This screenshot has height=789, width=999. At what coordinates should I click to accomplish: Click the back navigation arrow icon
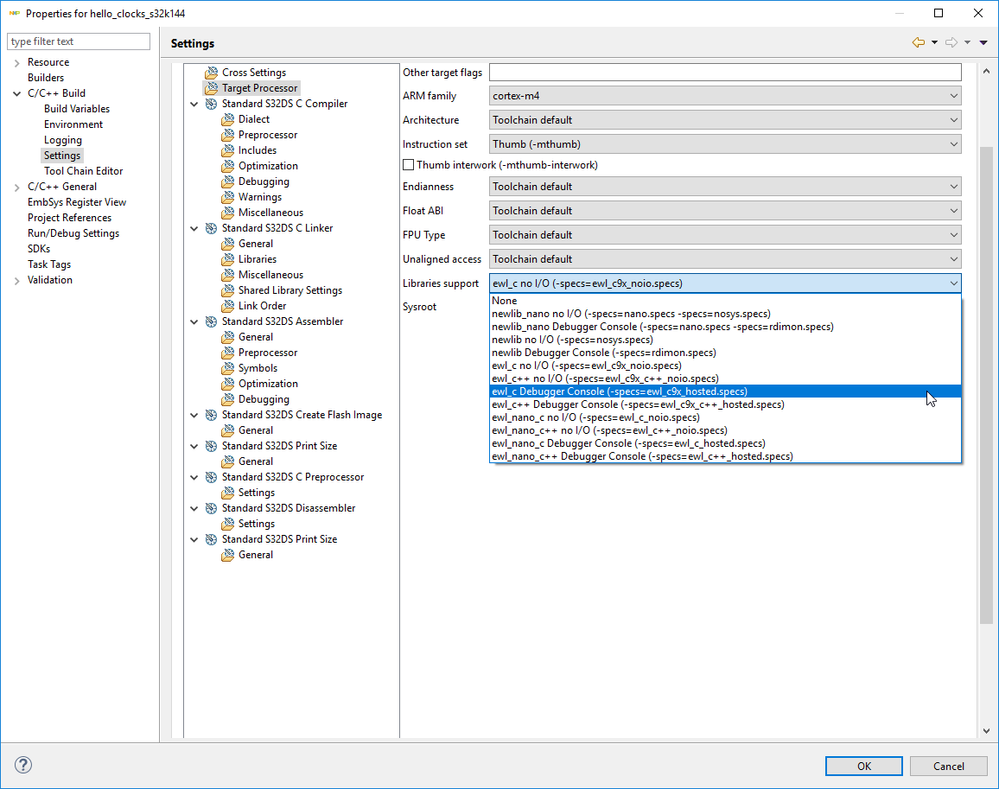point(917,42)
